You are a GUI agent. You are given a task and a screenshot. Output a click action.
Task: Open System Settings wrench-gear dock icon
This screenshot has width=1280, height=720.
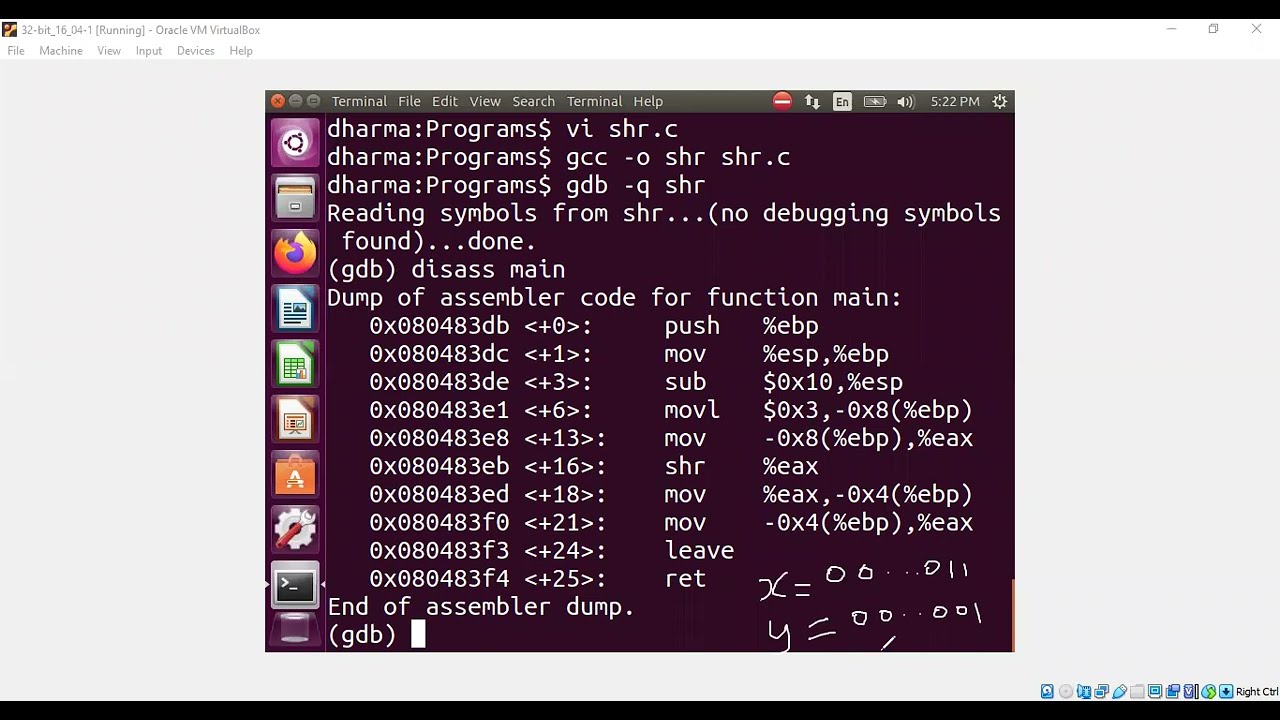pyautogui.click(x=295, y=530)
